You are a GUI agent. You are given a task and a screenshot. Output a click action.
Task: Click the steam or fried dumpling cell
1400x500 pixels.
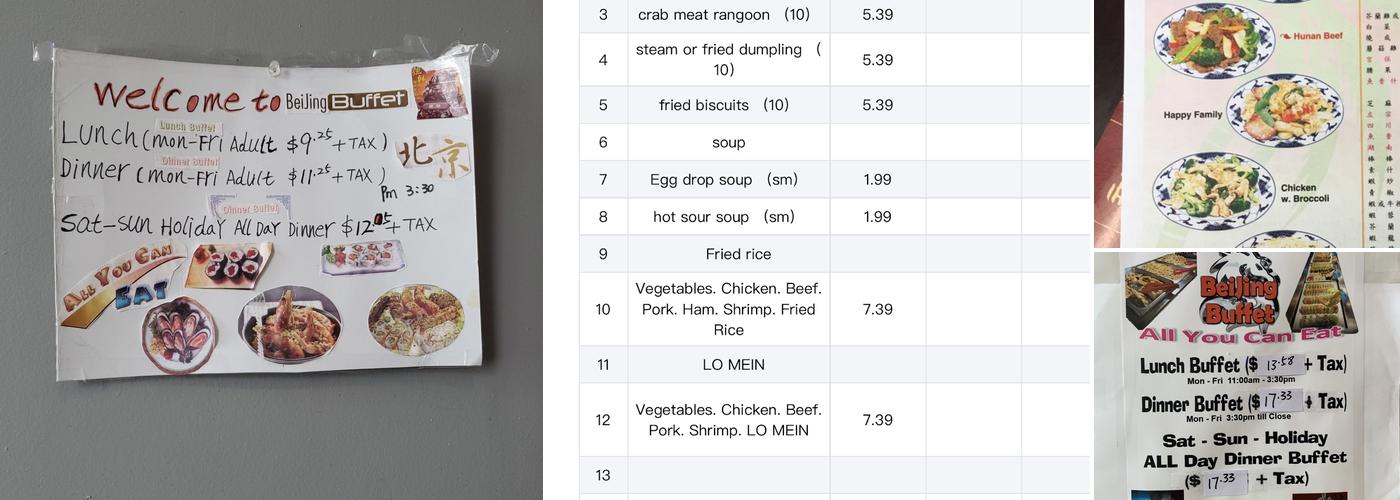tap(728, 60)
